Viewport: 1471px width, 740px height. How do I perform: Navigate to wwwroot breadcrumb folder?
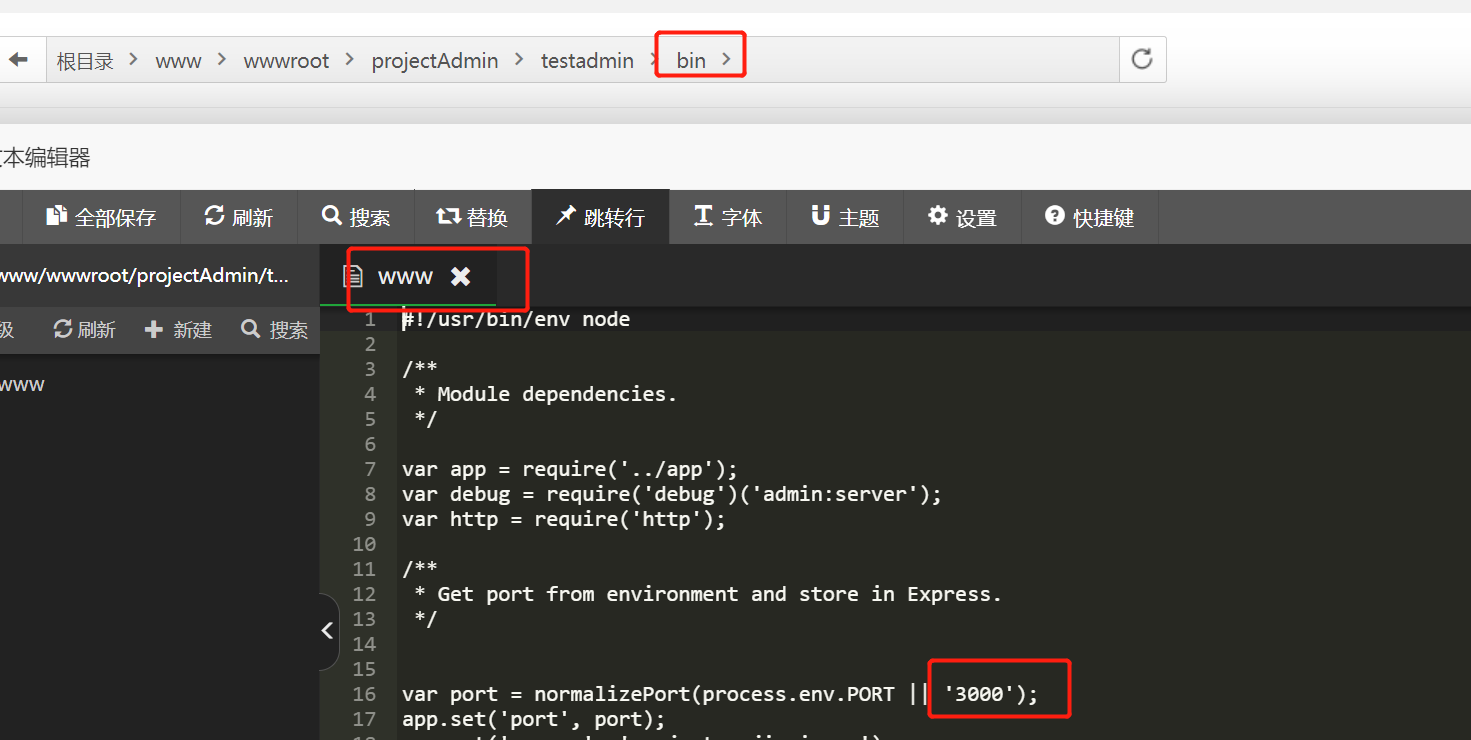point(286,61)
